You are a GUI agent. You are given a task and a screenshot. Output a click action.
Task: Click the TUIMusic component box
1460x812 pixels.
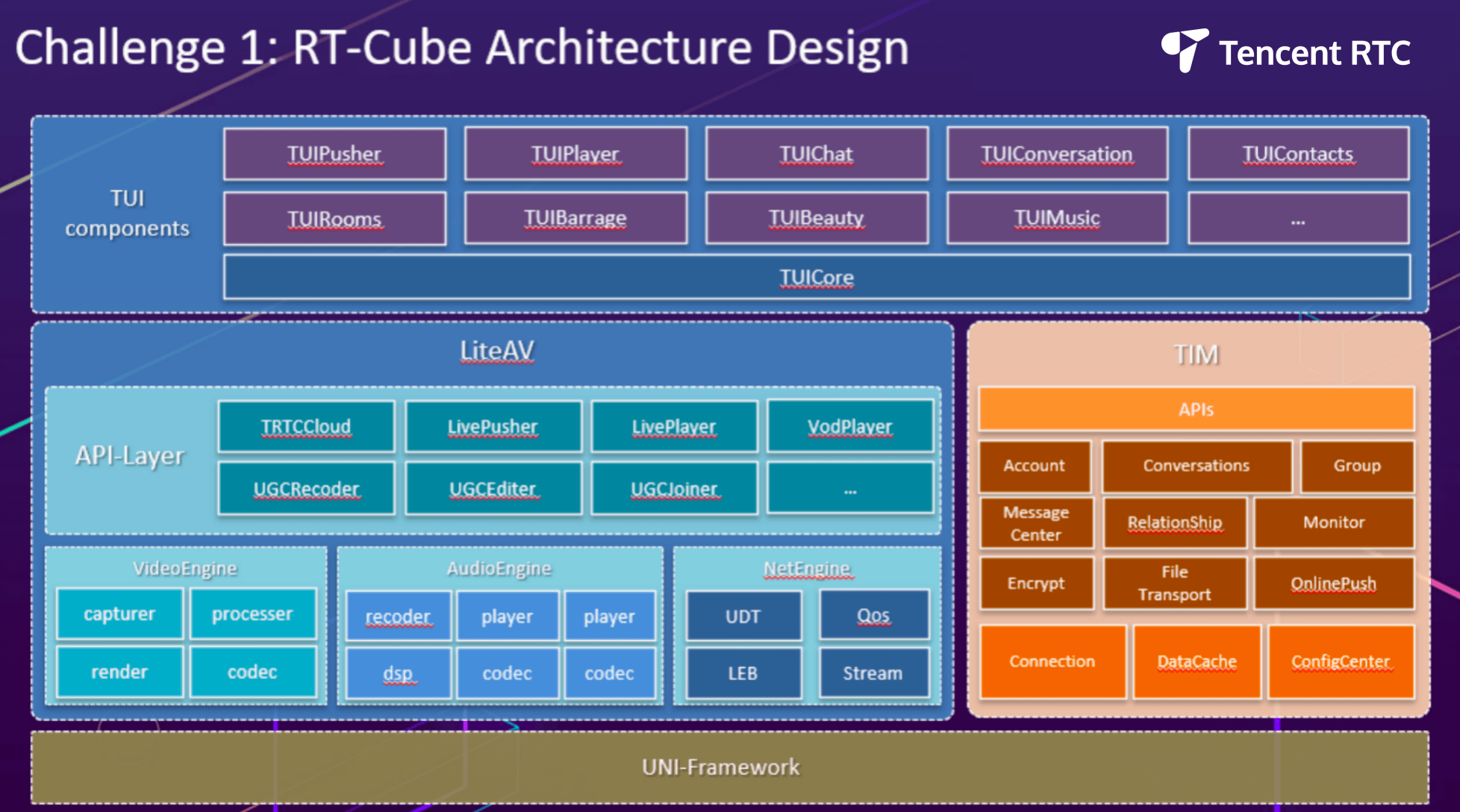(x=1057, y=218)
